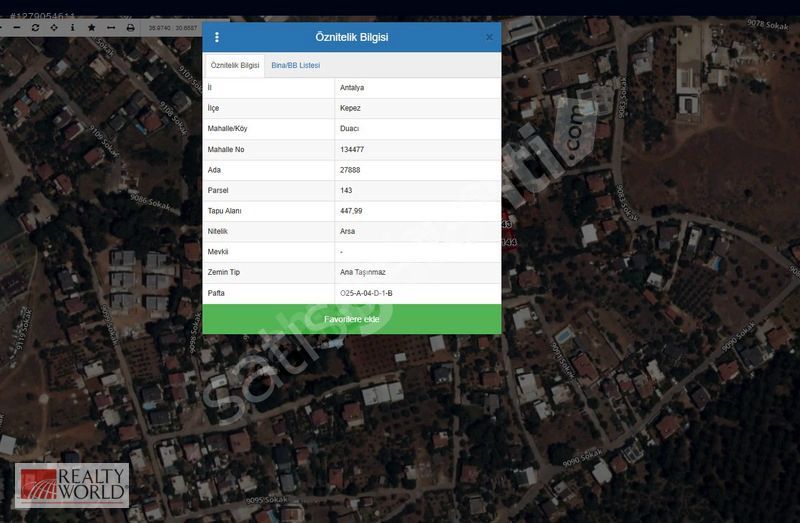Click the Pafta value O25-A-04-D-1-B
This screenshot has height=523, width=800.
coord(366,293)
